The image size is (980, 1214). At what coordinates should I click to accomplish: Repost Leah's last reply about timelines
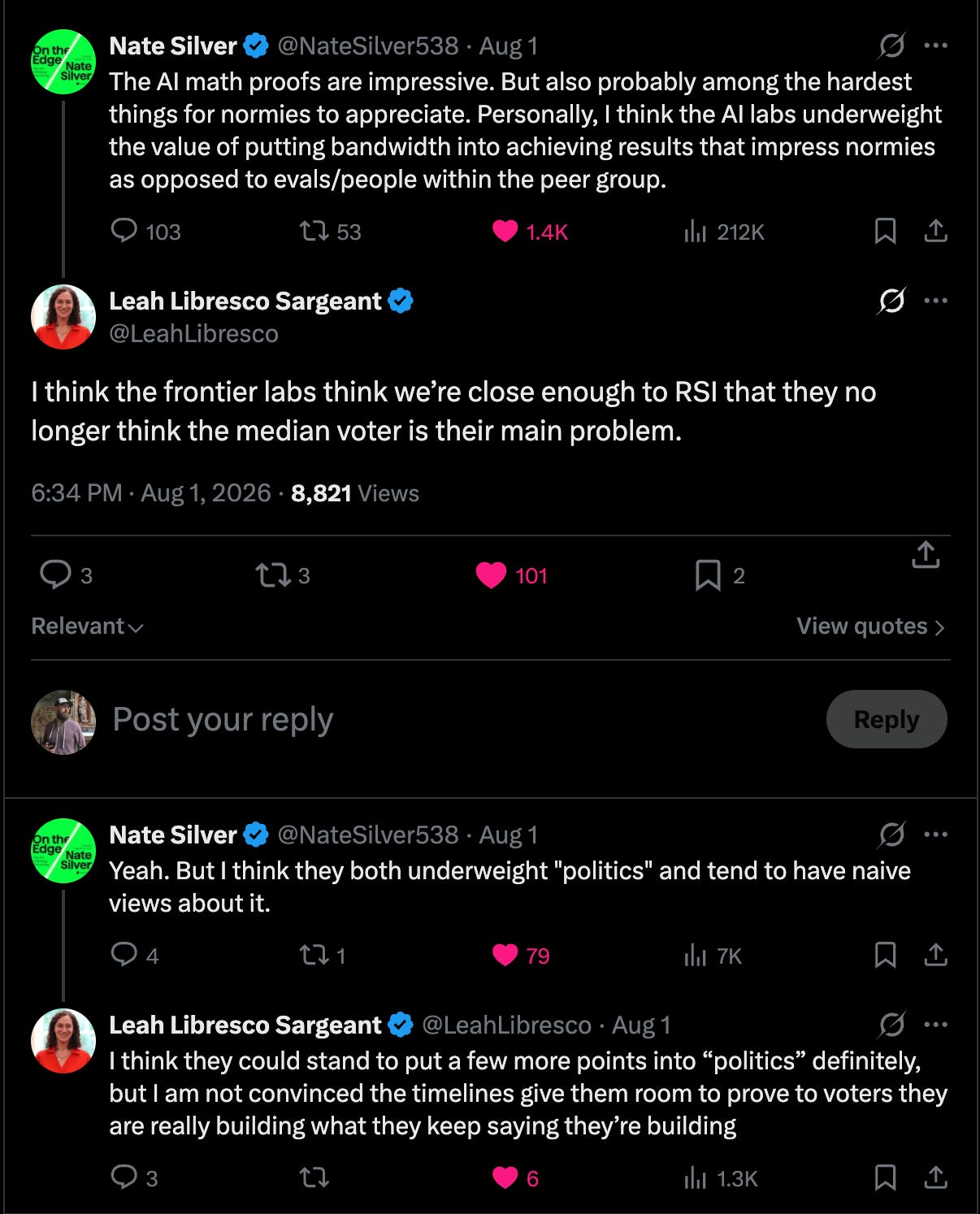pyautogui.click(x=314, y=1177)
